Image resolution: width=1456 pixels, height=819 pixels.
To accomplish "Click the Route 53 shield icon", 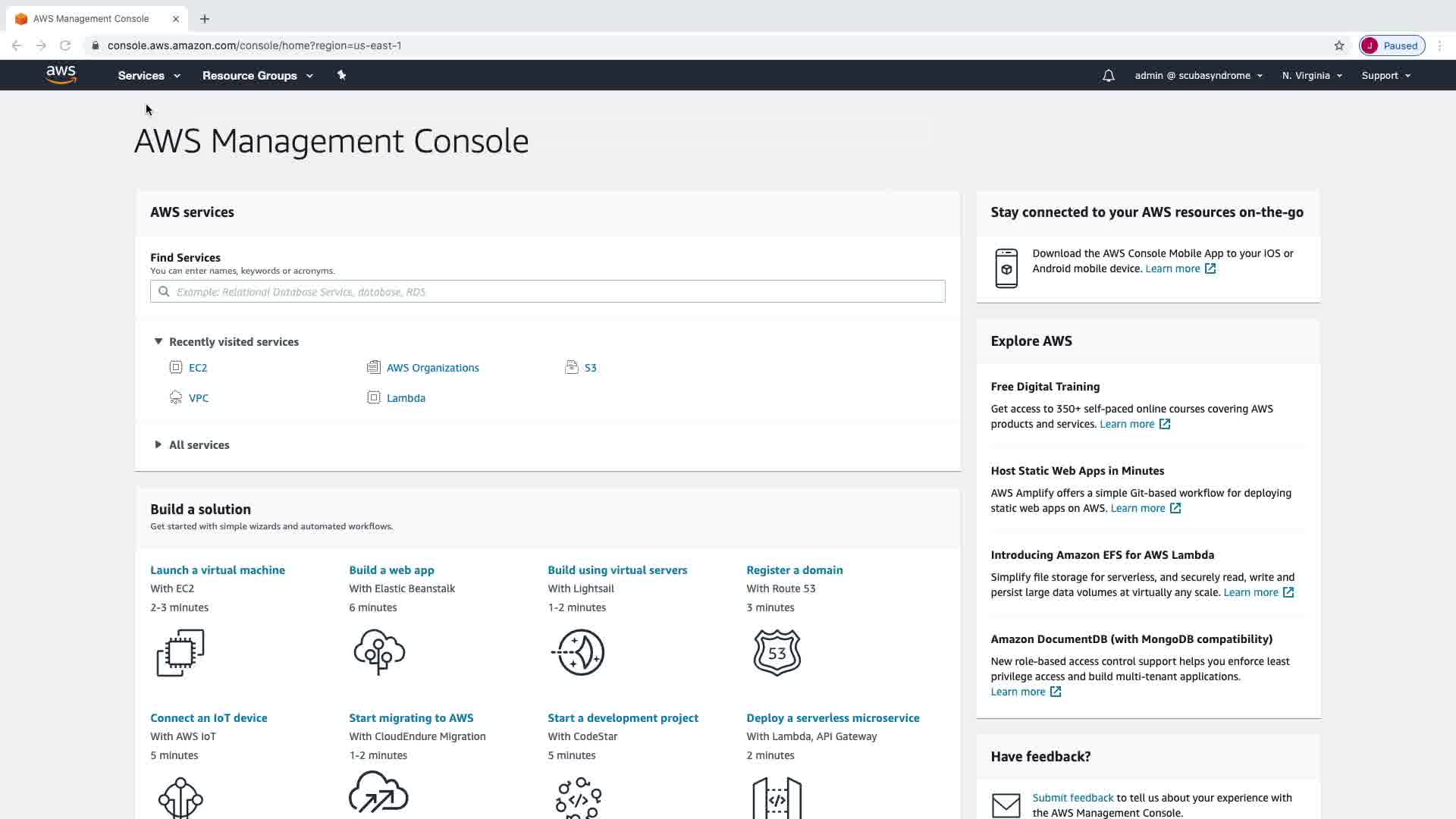I will click(x=777, y=652).
